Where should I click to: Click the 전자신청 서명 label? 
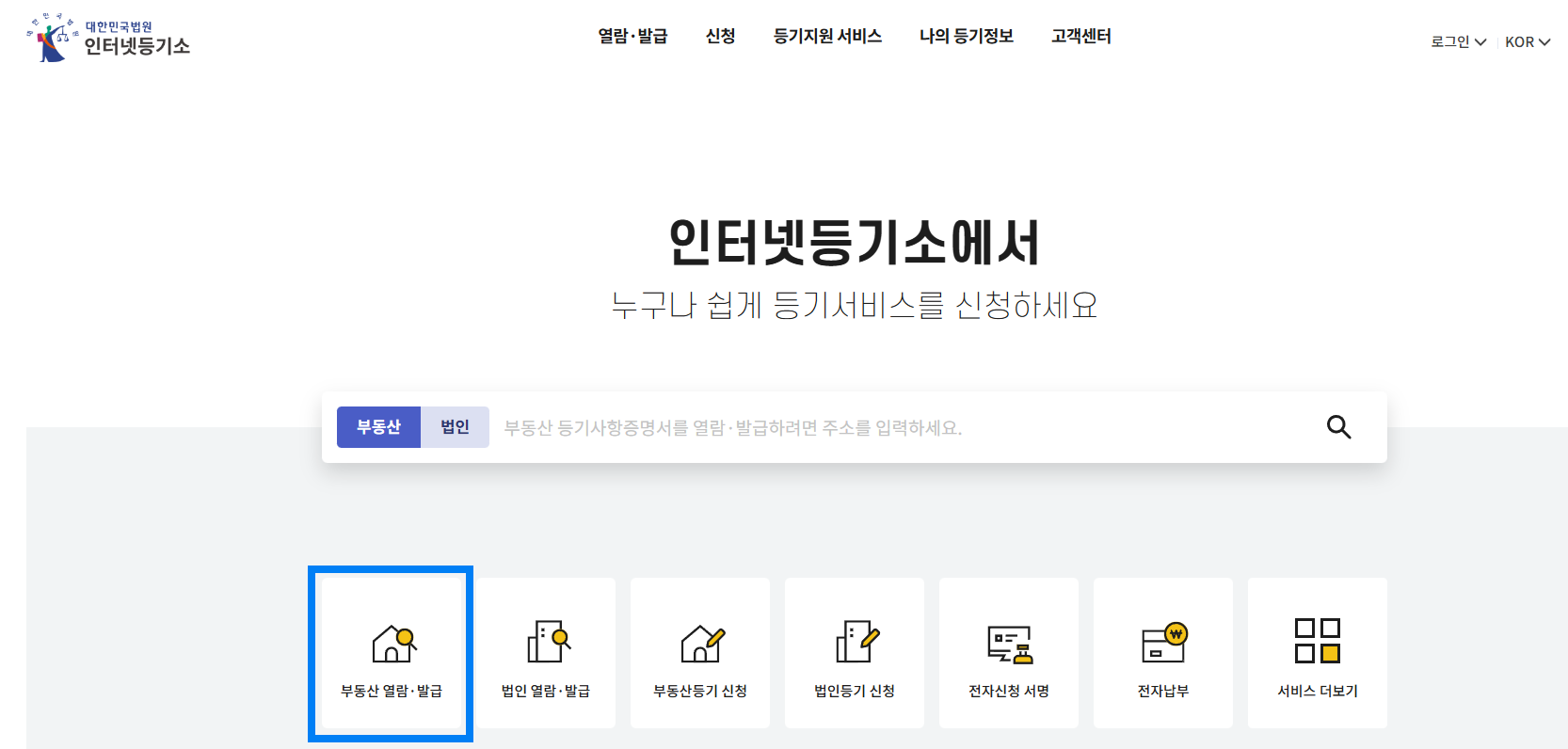pyautogui.click(x=1009, y=691)
